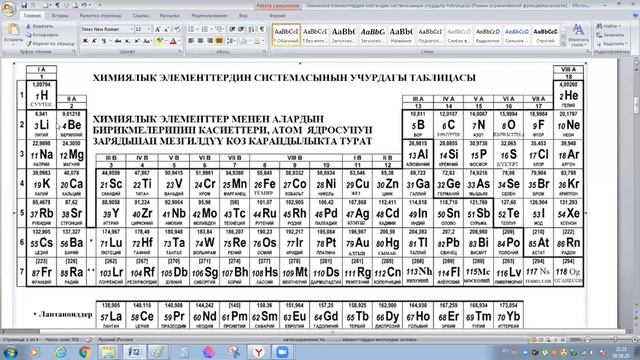
Task: Copy selection with Копировать
Action: [42, 35]
